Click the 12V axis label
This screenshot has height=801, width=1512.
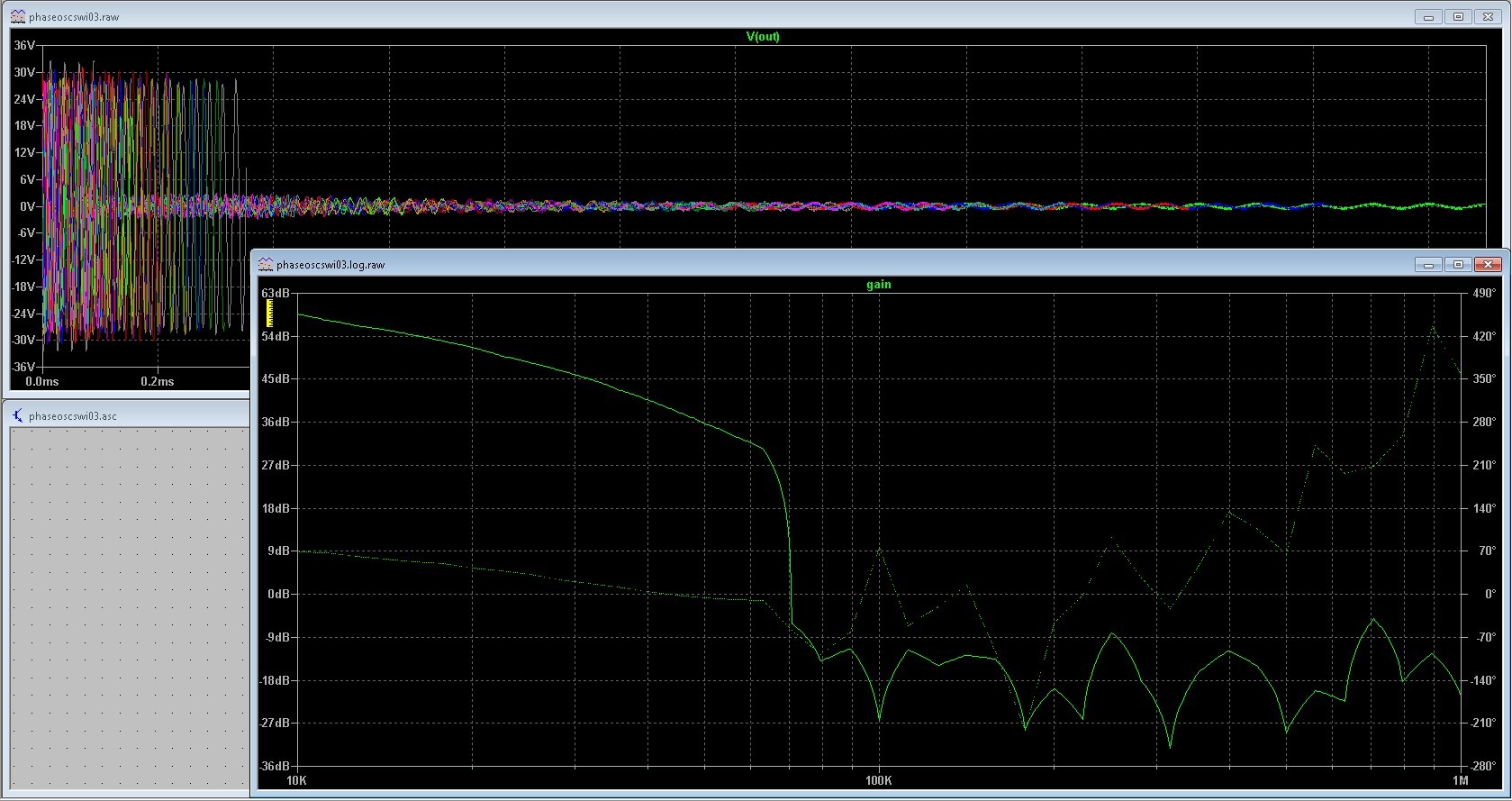pyautogui.click(x=24, y=152)
